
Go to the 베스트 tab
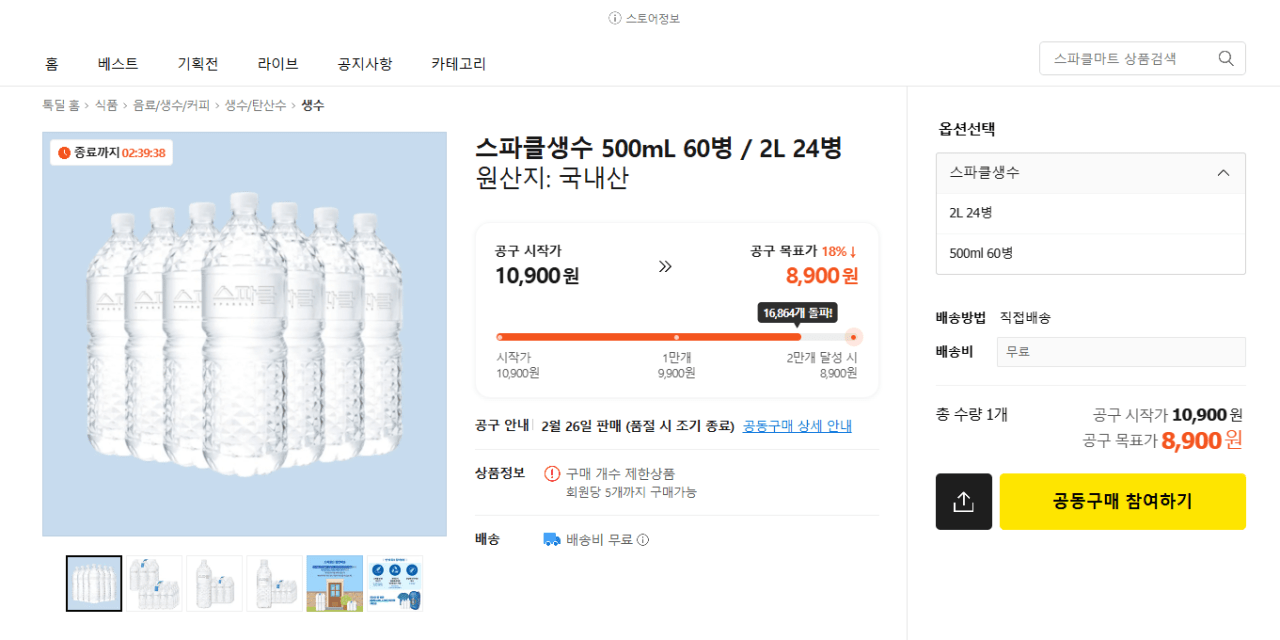pos(117,63)
